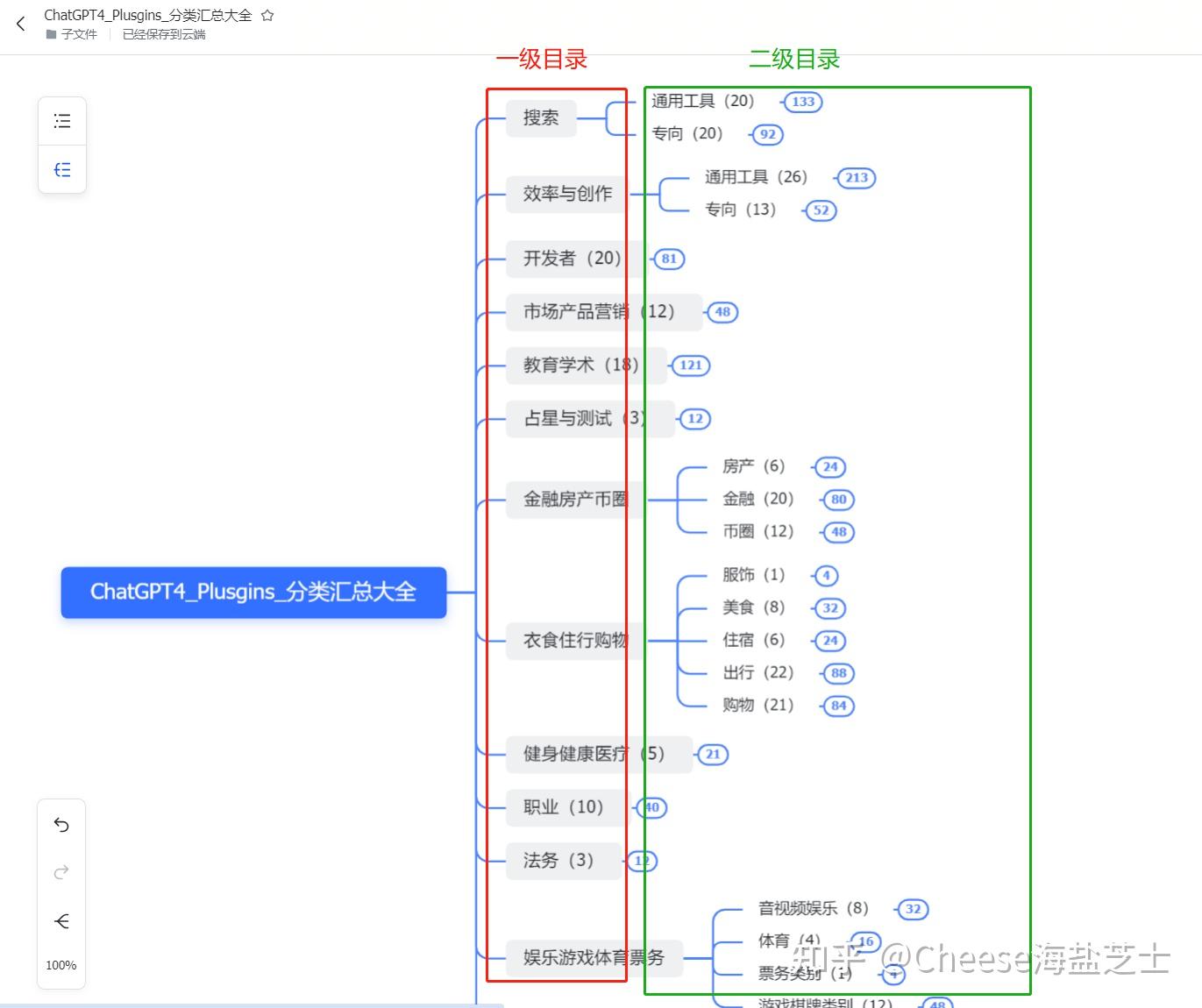Screen dimensions: 1202x1008
Task: Expand the 48 badge beside 币圈 (12)
Action: coord(839,532)
